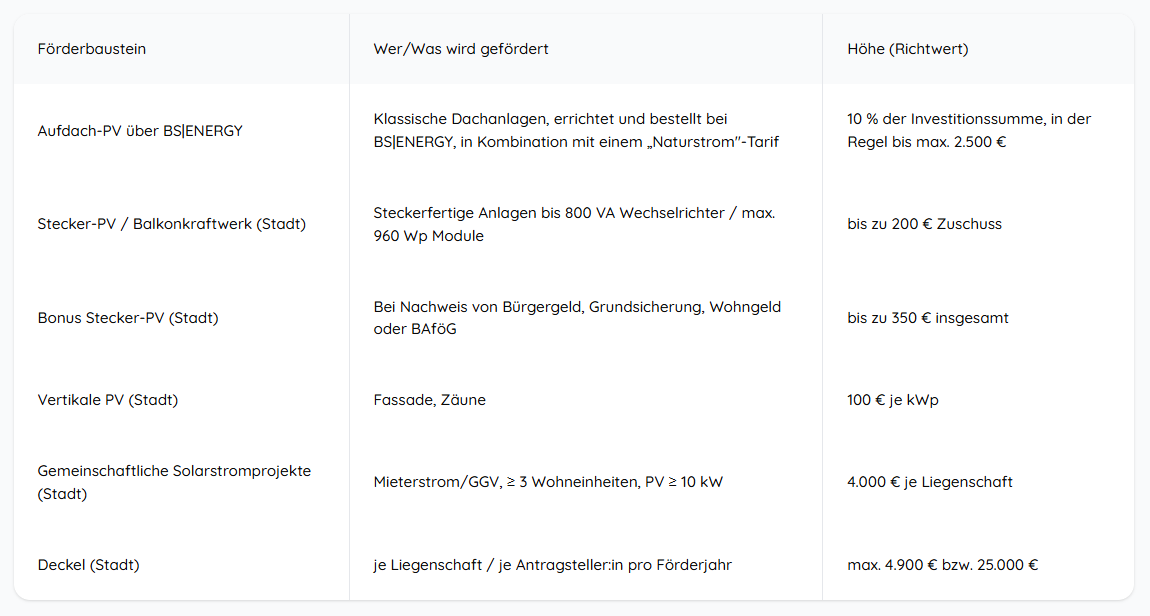Click the bis zu 200 € Zuschuss value

click(924, 224)
